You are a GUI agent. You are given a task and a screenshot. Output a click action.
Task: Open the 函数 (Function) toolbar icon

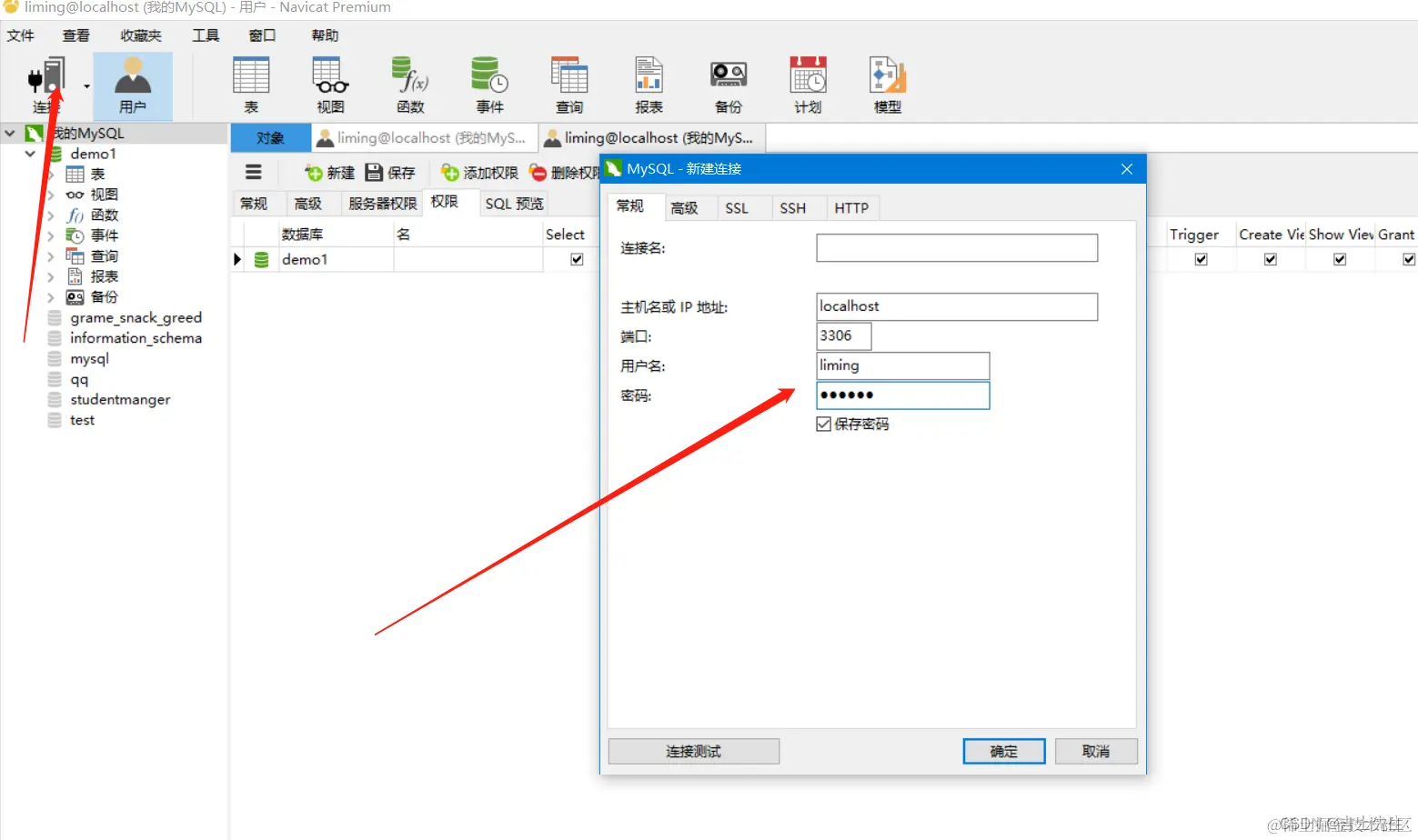tap(410, 85)
